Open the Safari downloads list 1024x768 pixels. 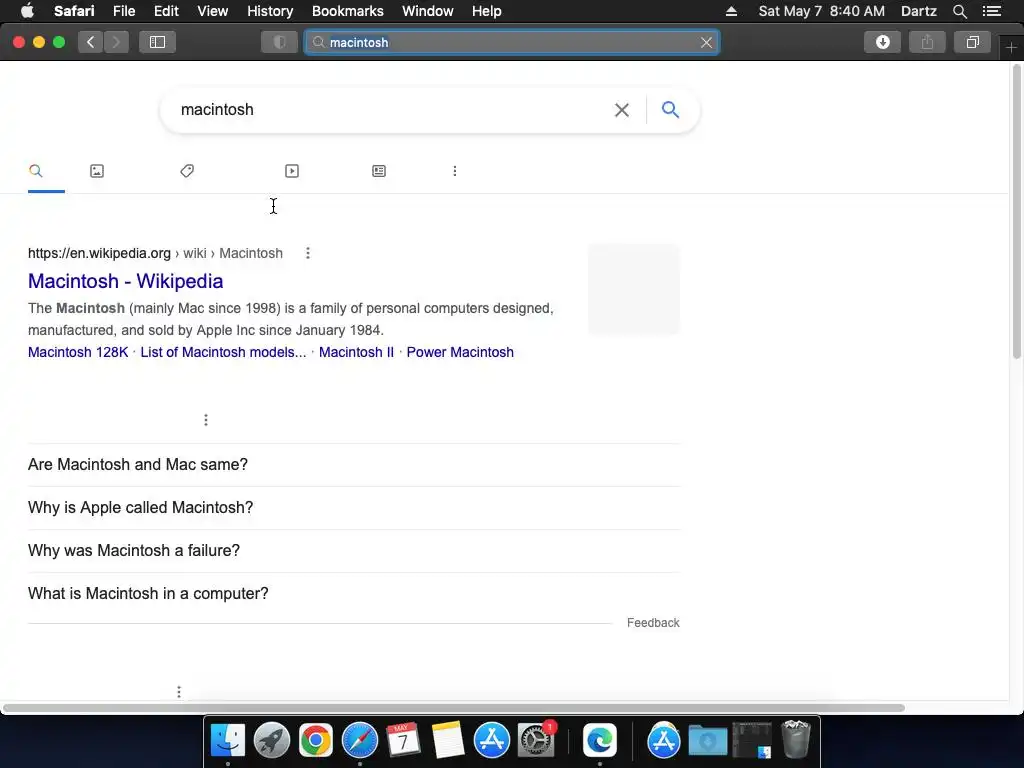coord(882,42)
